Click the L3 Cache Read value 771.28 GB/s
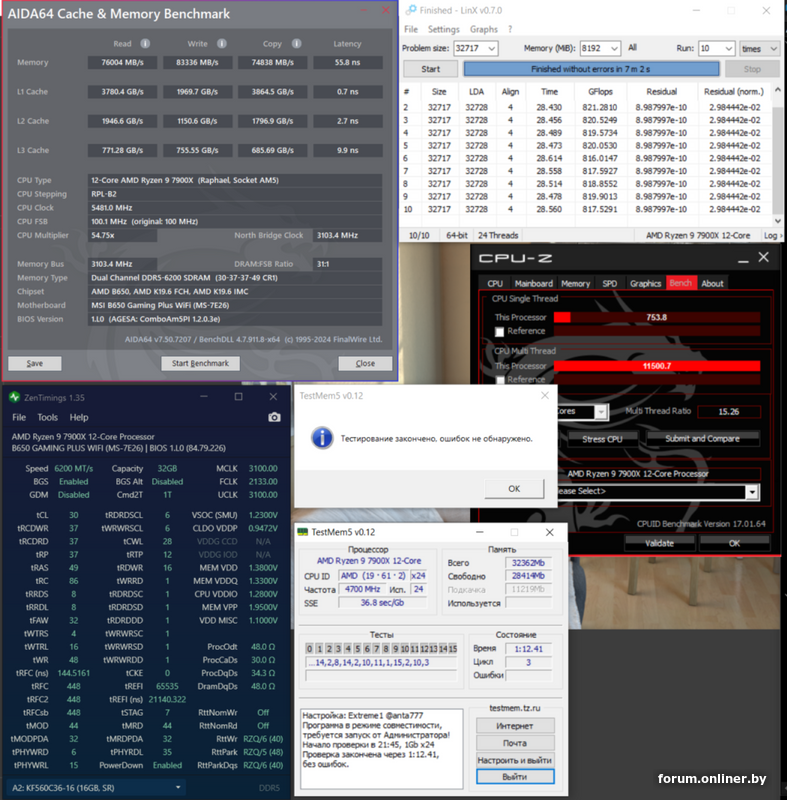The height and width of the screenshot is (800, 787). coord(122,151)
